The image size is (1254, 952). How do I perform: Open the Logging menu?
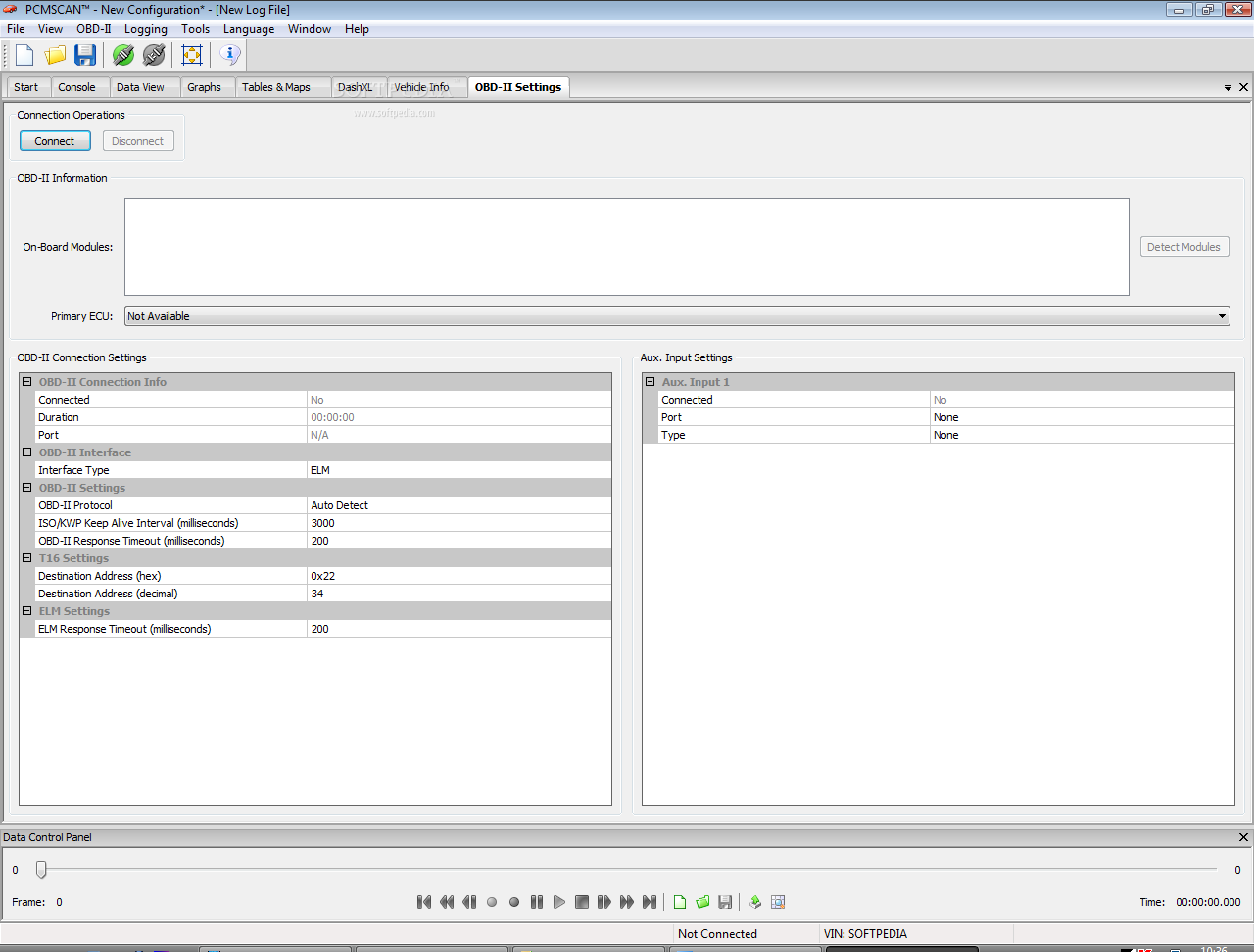click(146, 29)
